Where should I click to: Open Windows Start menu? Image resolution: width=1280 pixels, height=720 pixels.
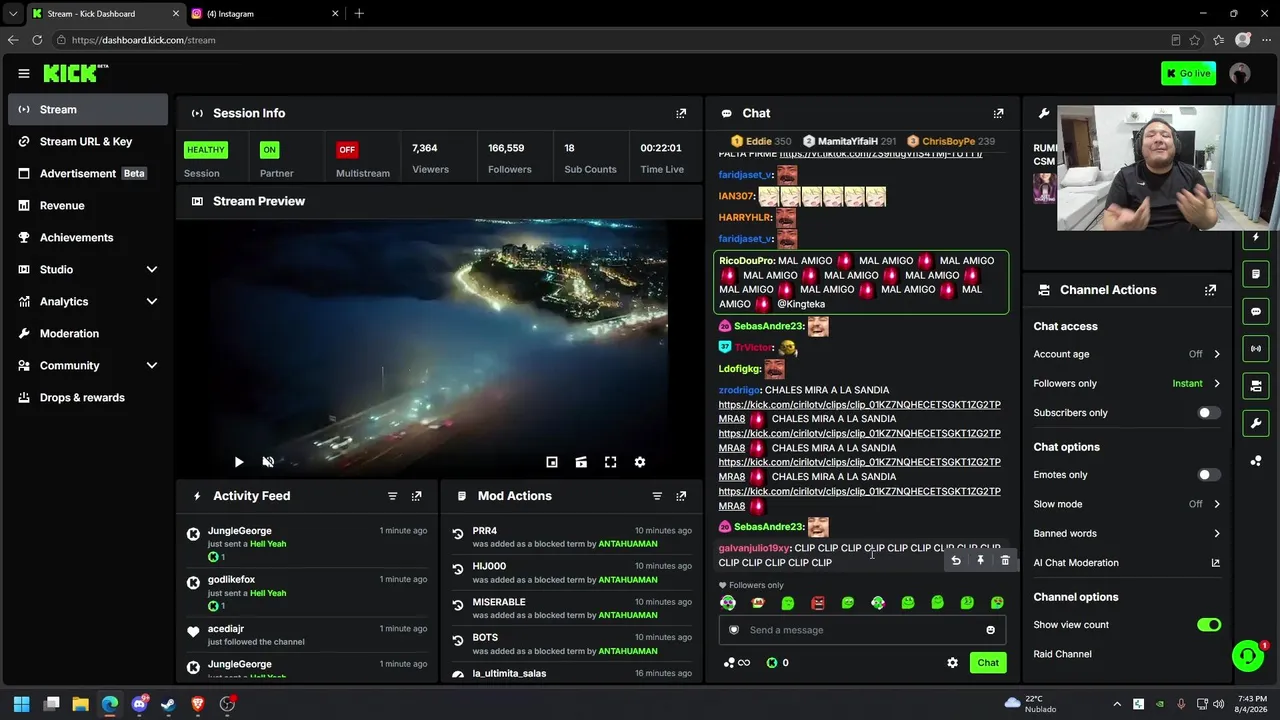[22, 704]
